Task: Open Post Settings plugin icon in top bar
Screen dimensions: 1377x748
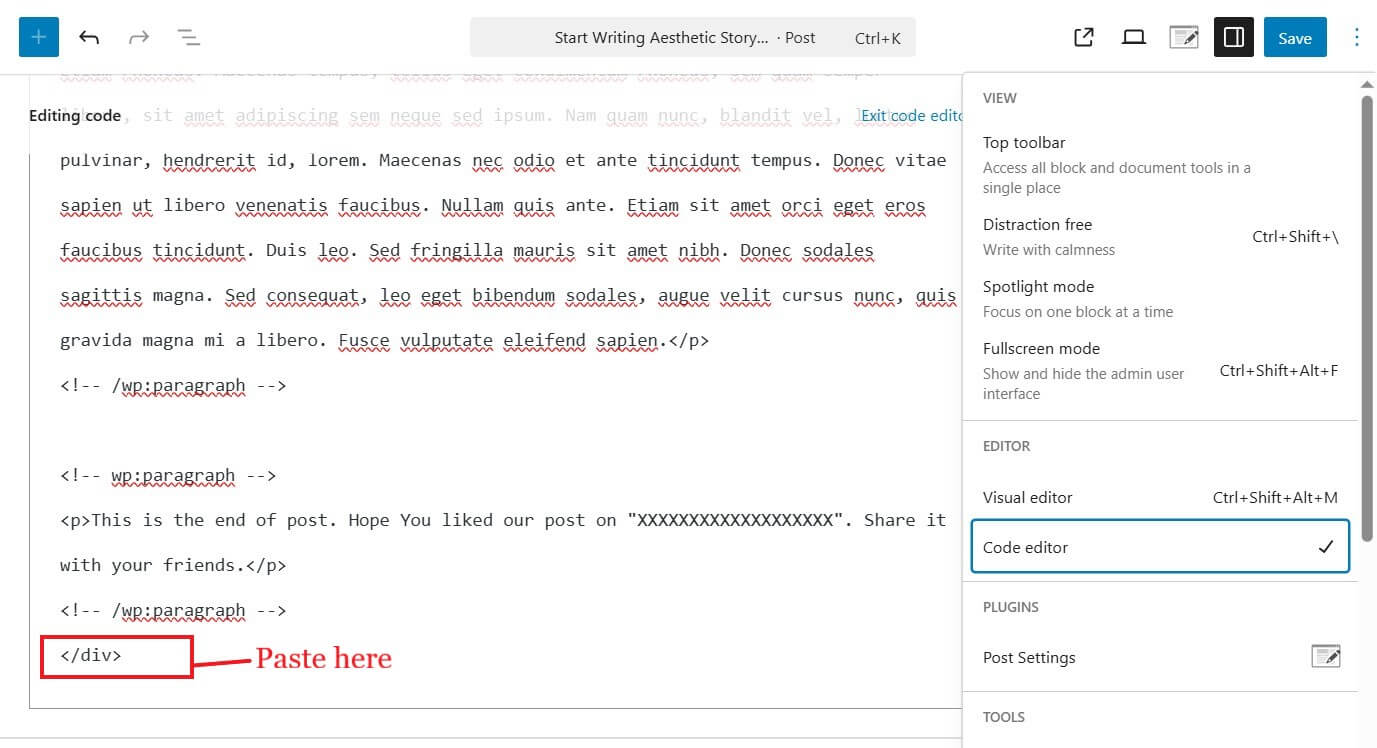Action: [1184, 37]
